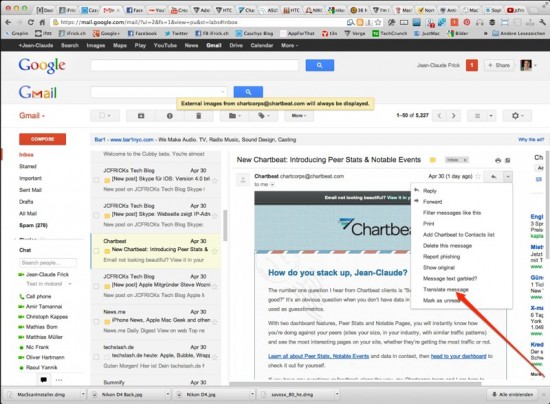Screen dimensions: 550x404
Task: Go to older messages arrow
Action: tap(454, 116)
